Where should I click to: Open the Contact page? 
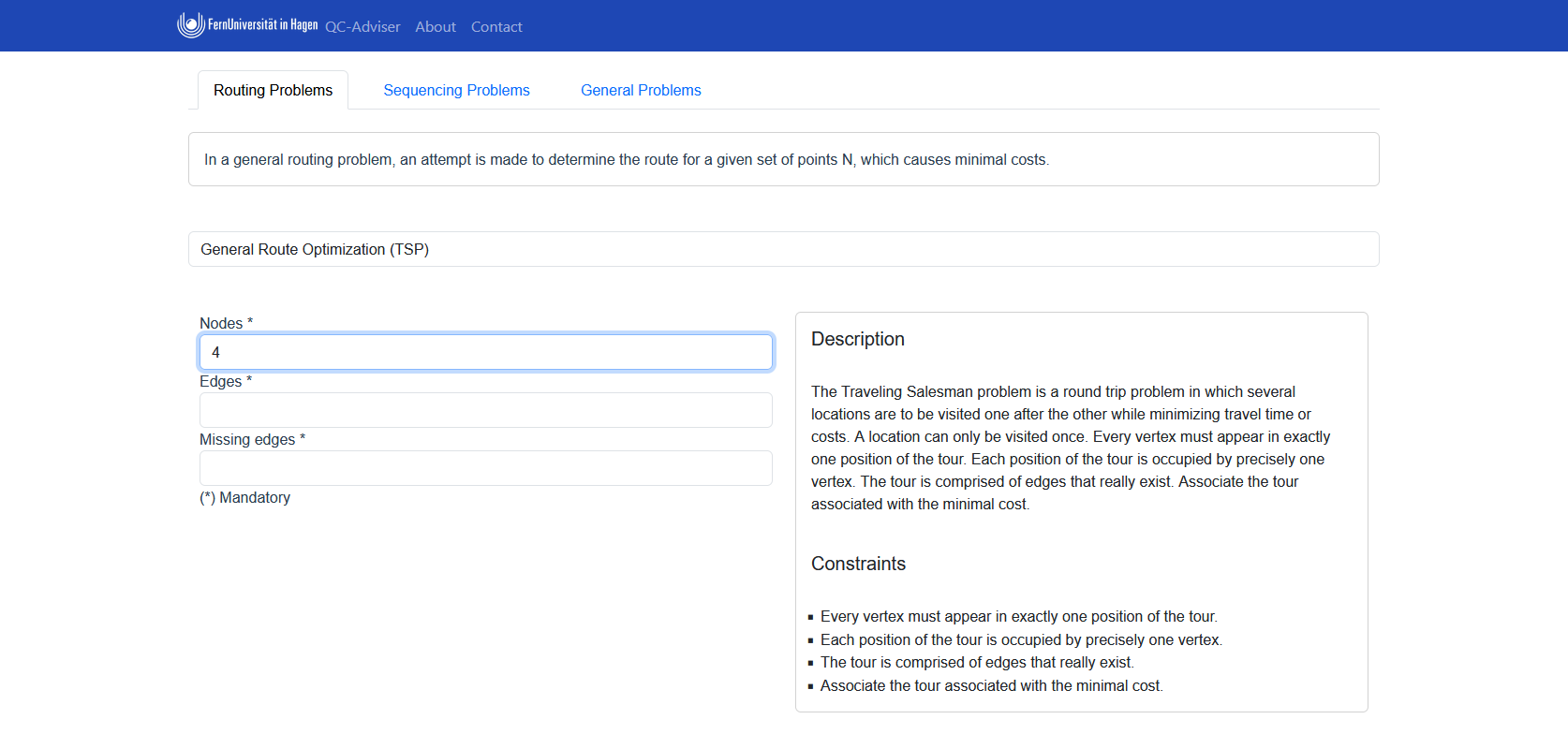tap(496, 27)
